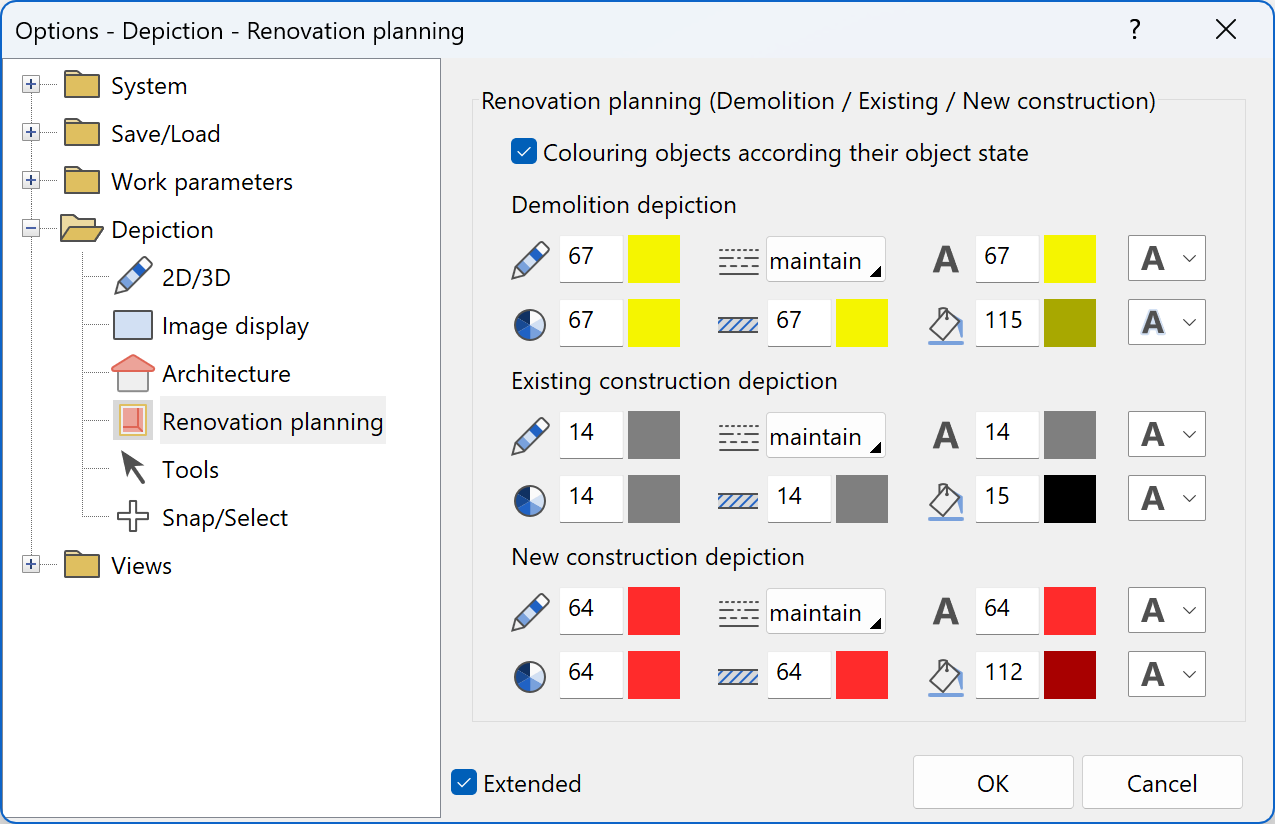The image size is (1275, 824).
Task: Click the half-circle surface icon in Demolition depiction
Action: pos(529,322)
